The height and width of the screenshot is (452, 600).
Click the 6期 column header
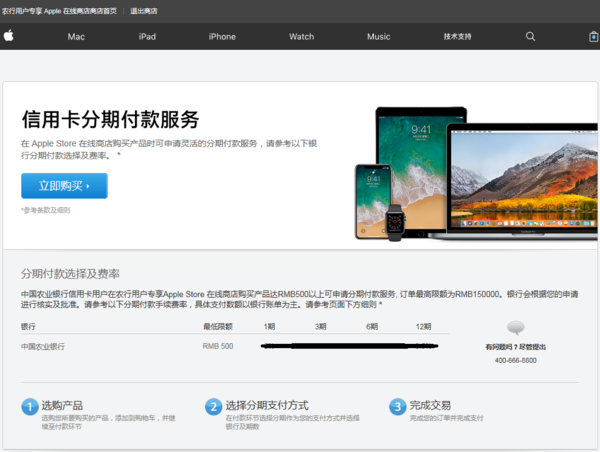coord(372,326)
